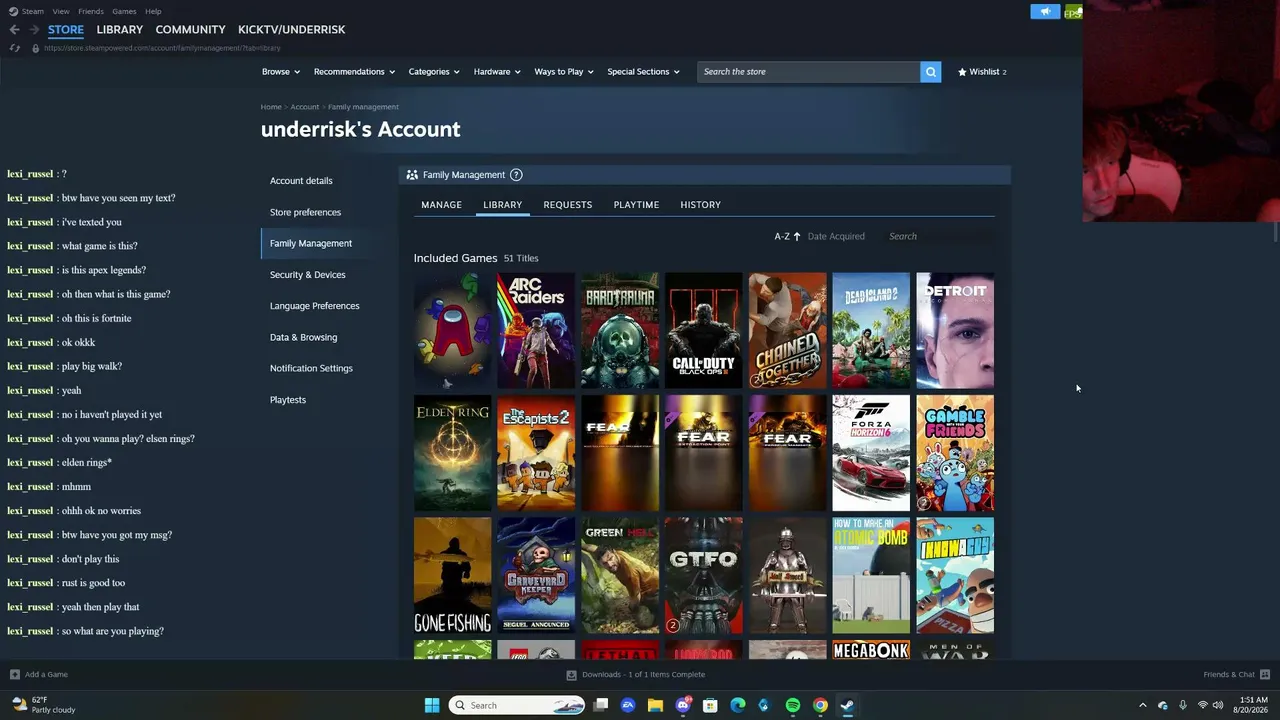Focus the Search the store field
The image size is (1280, 720).
coord(809,72)
